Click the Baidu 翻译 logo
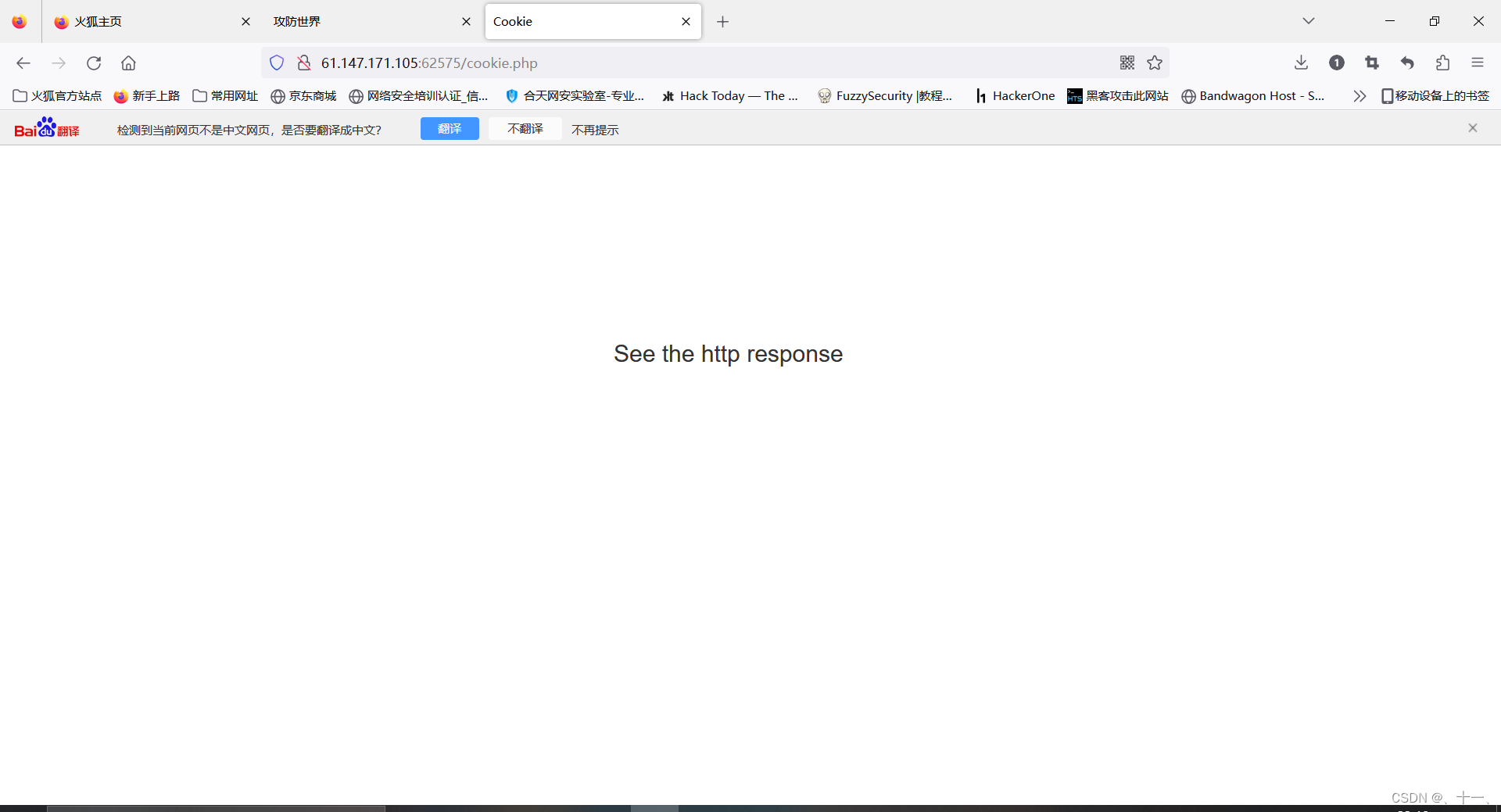Screen dimensions: 1501x812 [47, 128]
